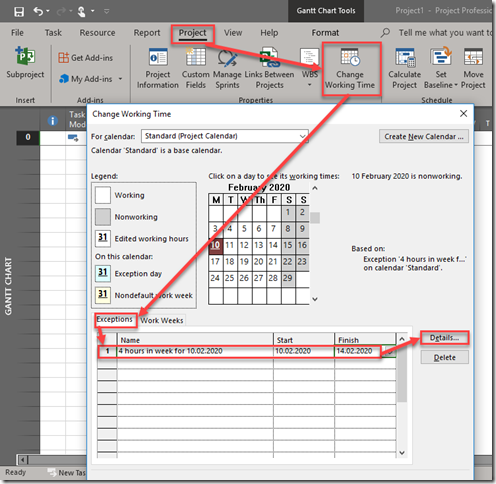Close the Change Working Time dialog
Image resolution: width=496 pixels, height=484 pixels.
pyautogui.click(x=463, y=114)
